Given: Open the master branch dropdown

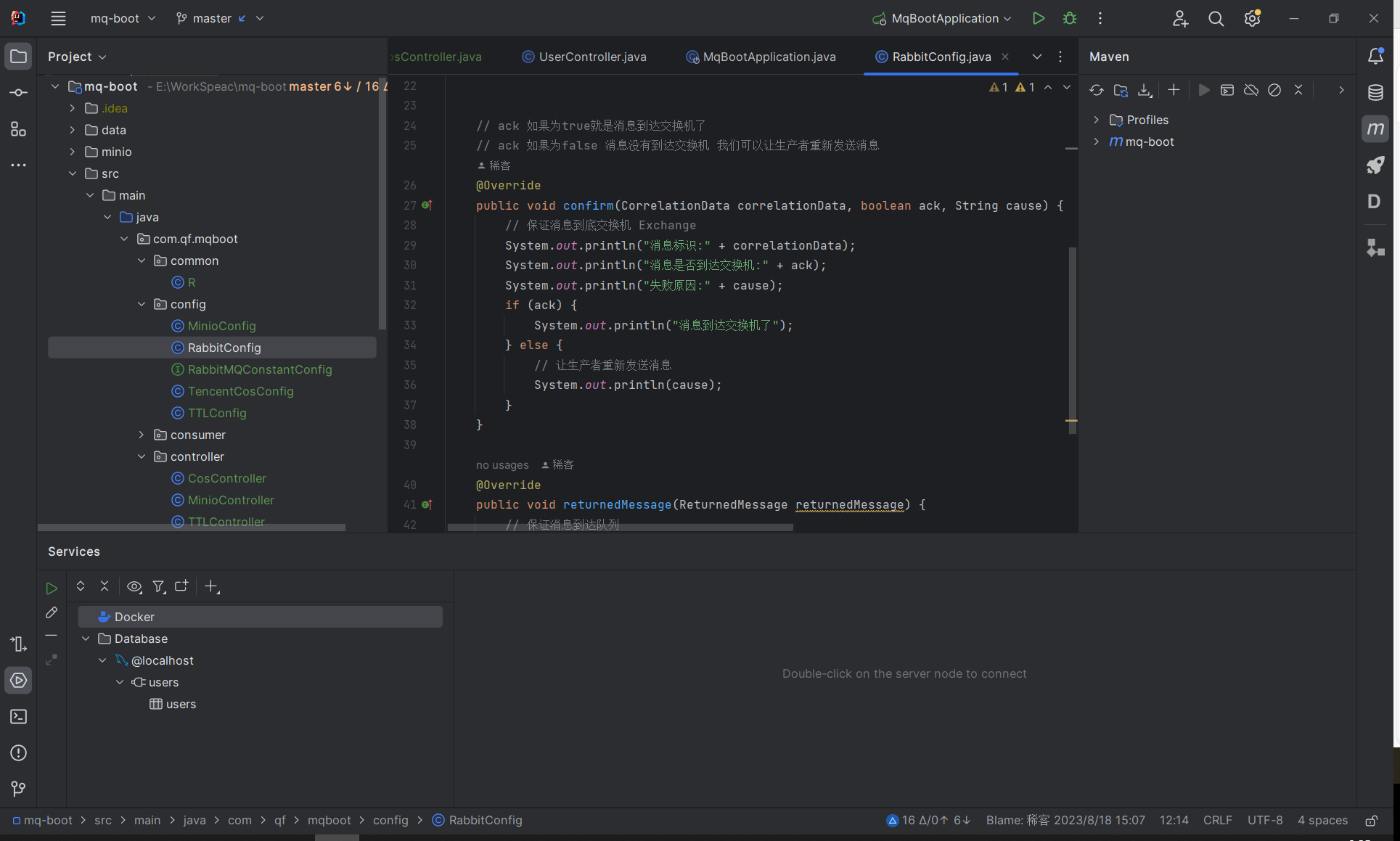Looking at the screenshot, I should pyautogui.click(x=220, y=19).
